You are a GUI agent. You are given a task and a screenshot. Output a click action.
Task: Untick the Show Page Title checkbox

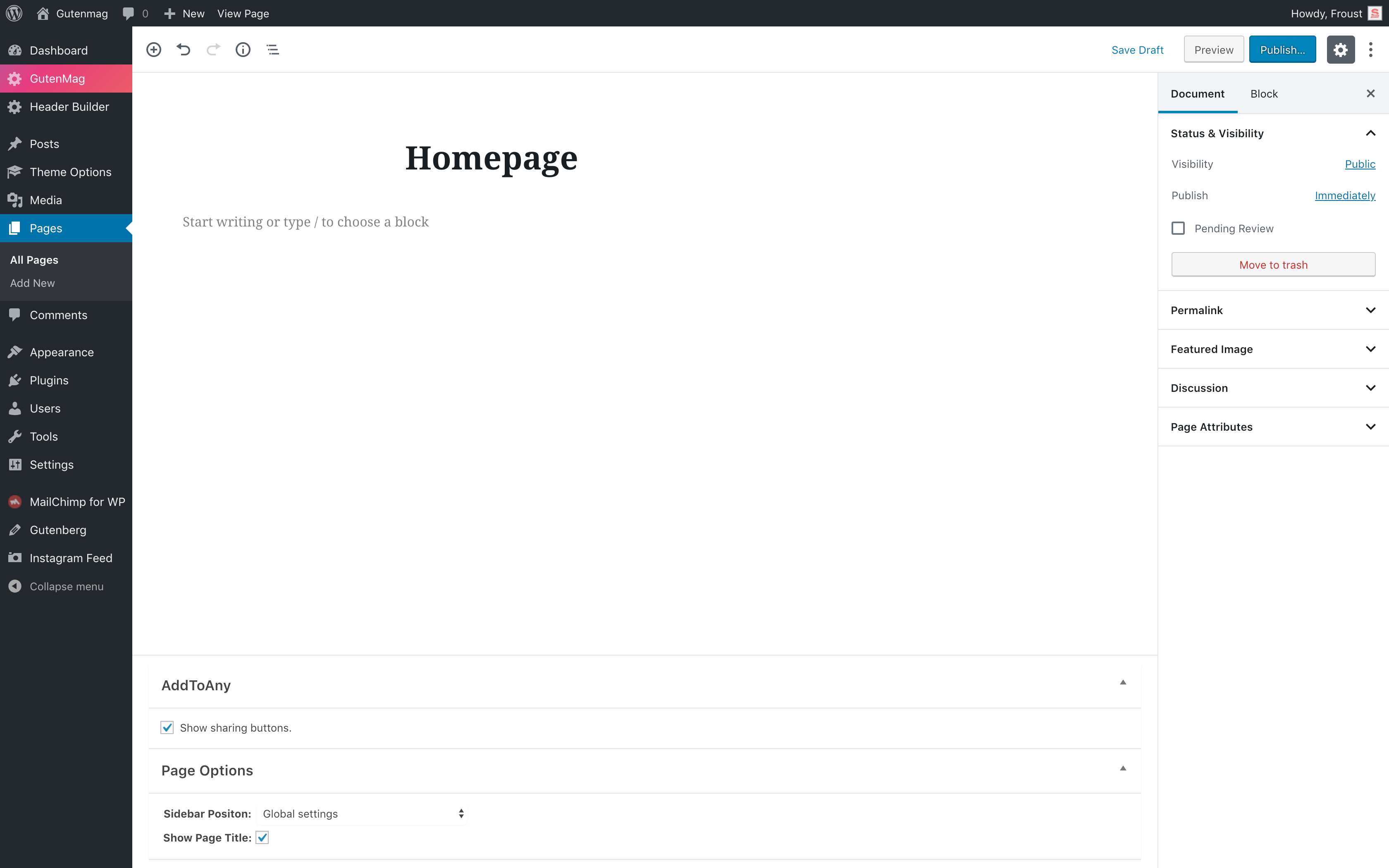(263, 837)
